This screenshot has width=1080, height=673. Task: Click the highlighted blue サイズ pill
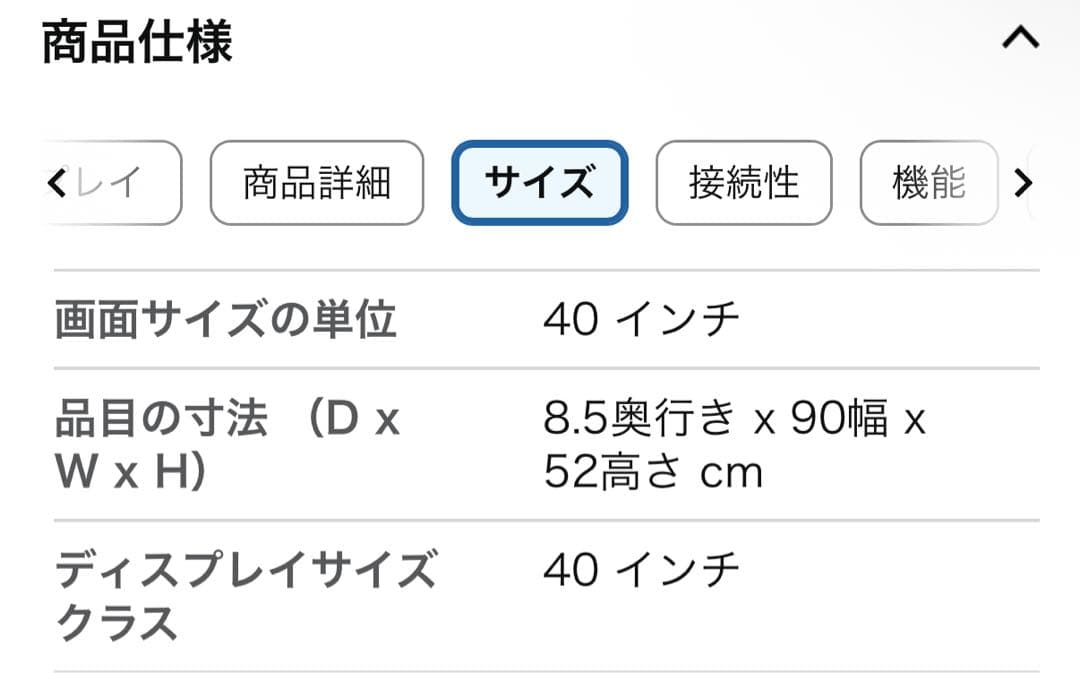tap(540, 182)
